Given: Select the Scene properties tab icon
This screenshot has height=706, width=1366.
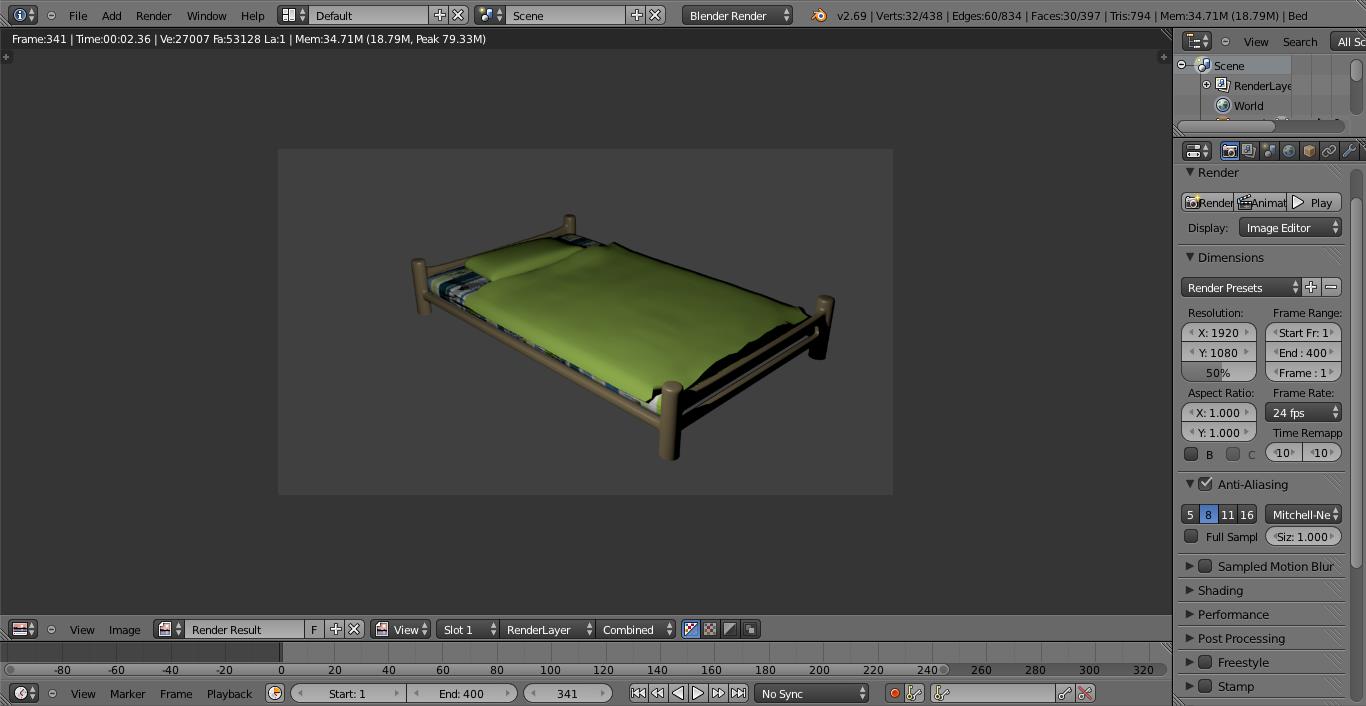Looking at the screenshot, I should (x=1269, y=151).
